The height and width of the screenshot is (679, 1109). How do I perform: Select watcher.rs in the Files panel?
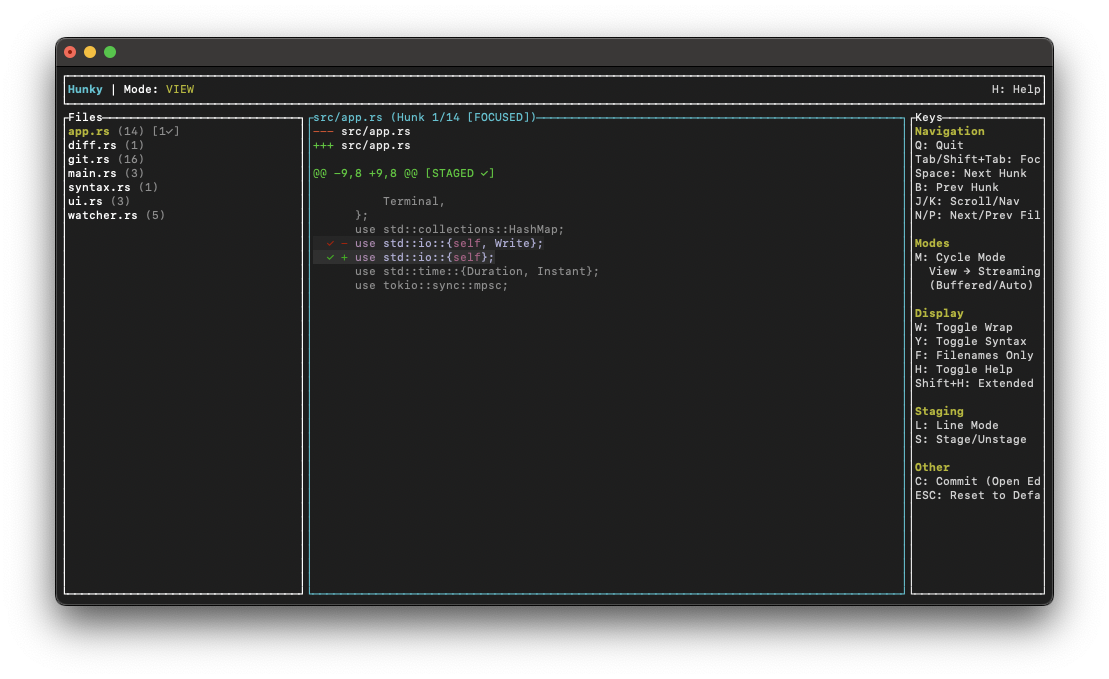[x=103, y=215]
